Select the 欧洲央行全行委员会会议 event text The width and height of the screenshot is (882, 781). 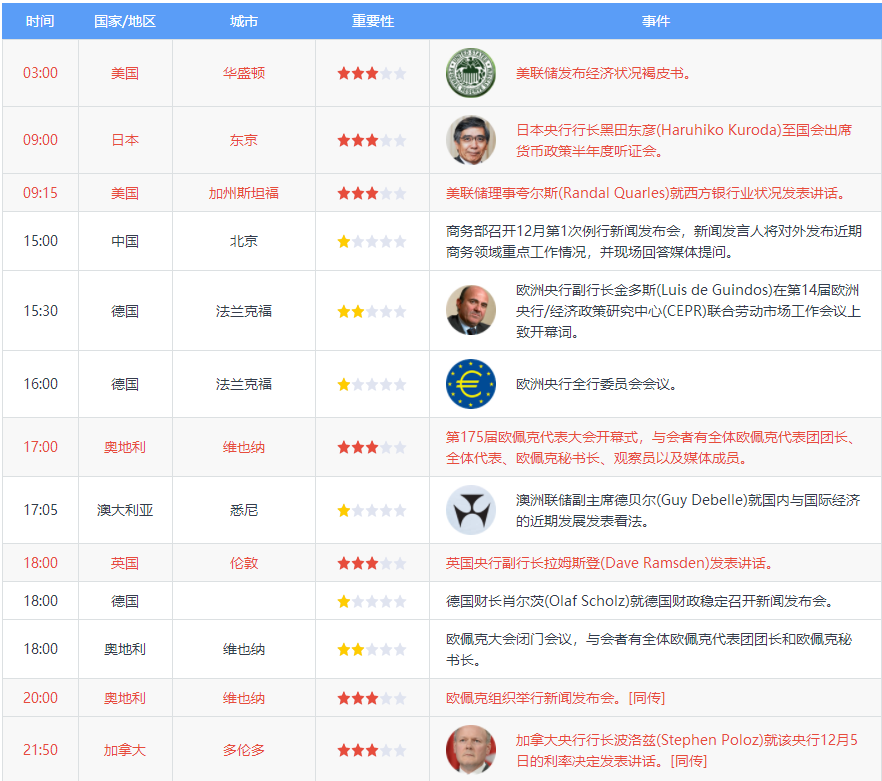click(596, 384)
